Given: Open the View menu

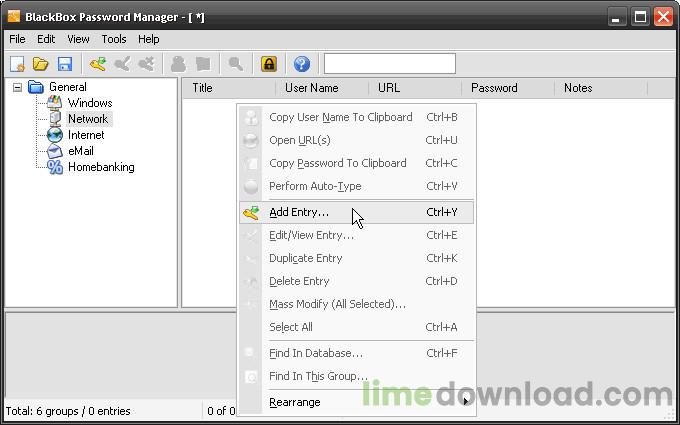Looking at the screenshot, I should pyautogui.click(x=78, y=39).
